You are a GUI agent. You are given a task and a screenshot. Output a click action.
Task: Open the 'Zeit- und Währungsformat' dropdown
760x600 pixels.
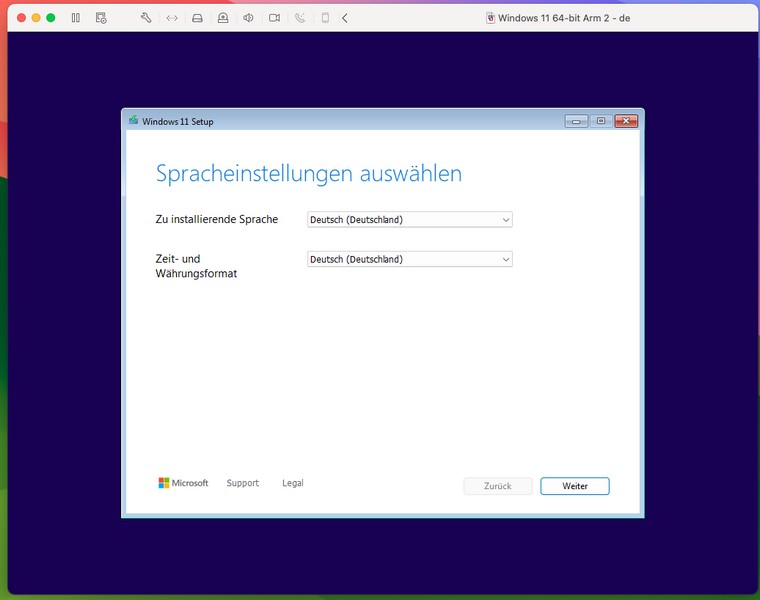coord(410,259)
